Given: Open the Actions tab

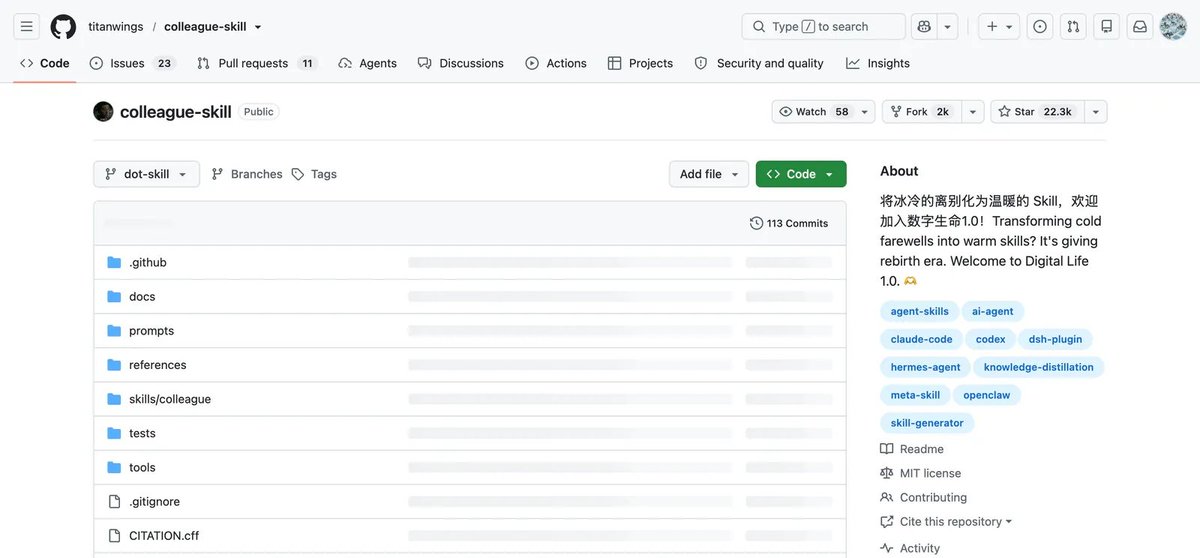Looking at the screenshot, I should pyautogui.click(x=556, y=63).
